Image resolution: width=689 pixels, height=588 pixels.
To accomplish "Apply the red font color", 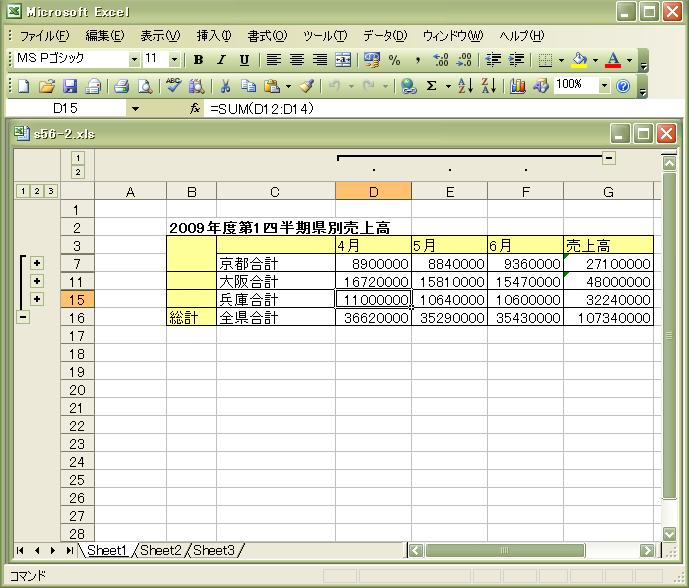I will click(x=613, y=60).
